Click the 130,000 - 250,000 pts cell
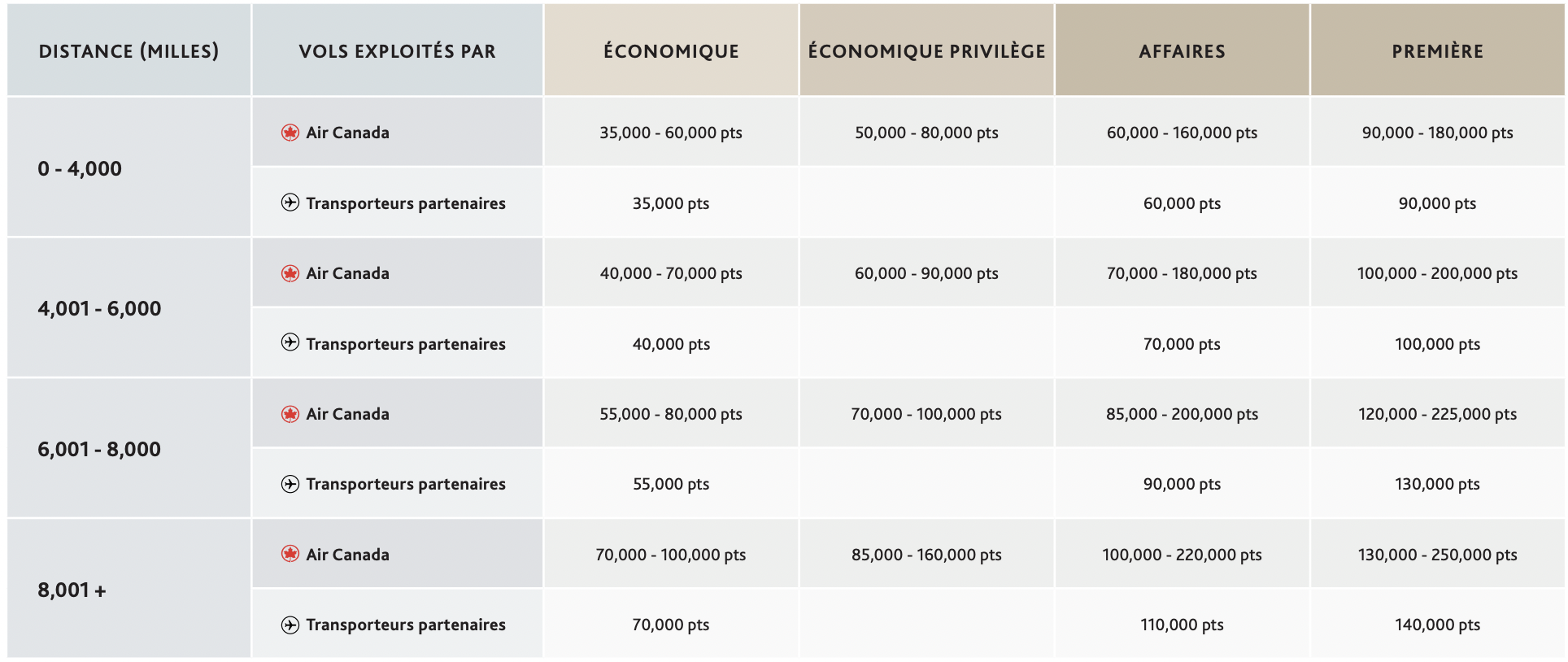Viewport: 1568px width, 662px height. 1437,555
